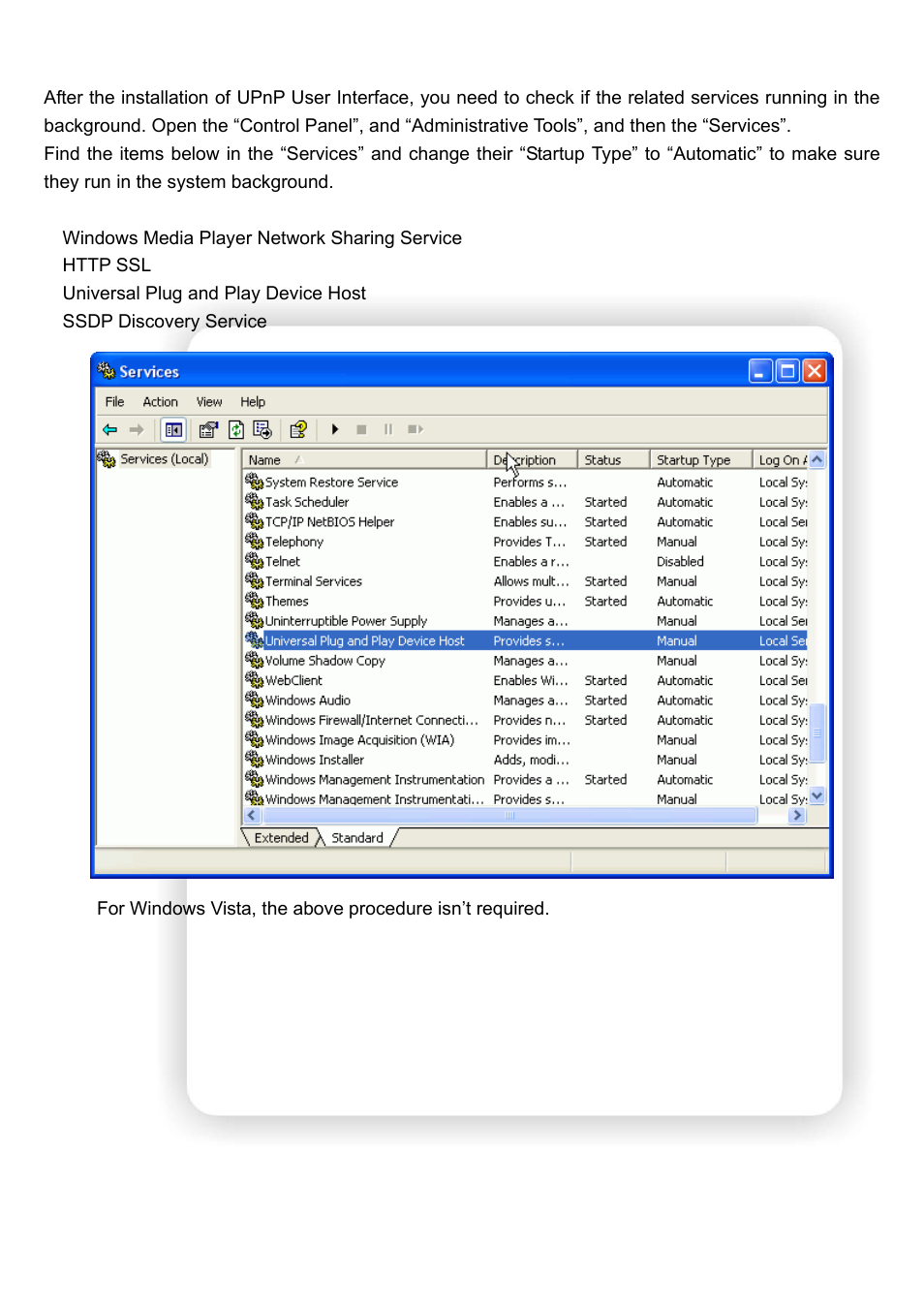The height and width of the screenshot is (1308, 924).
Task: Click the horizontal scrollbar thumb
Action: pos(509,816)
